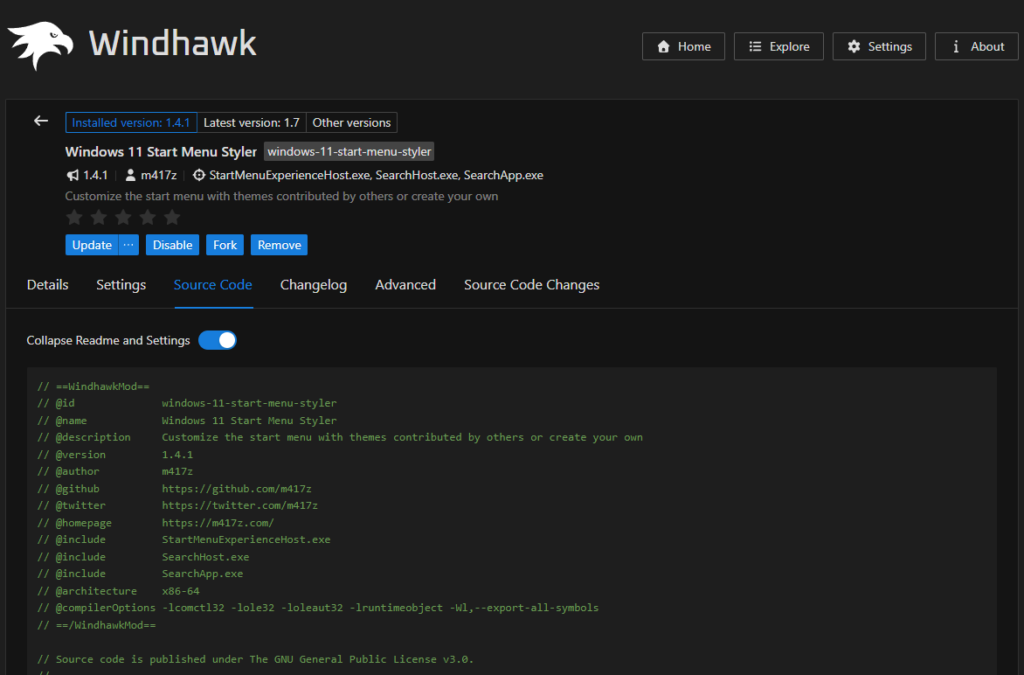Click the ==/WindhawkMod== closing comment line
The image size is (1024, 675).
coord(96,625)
